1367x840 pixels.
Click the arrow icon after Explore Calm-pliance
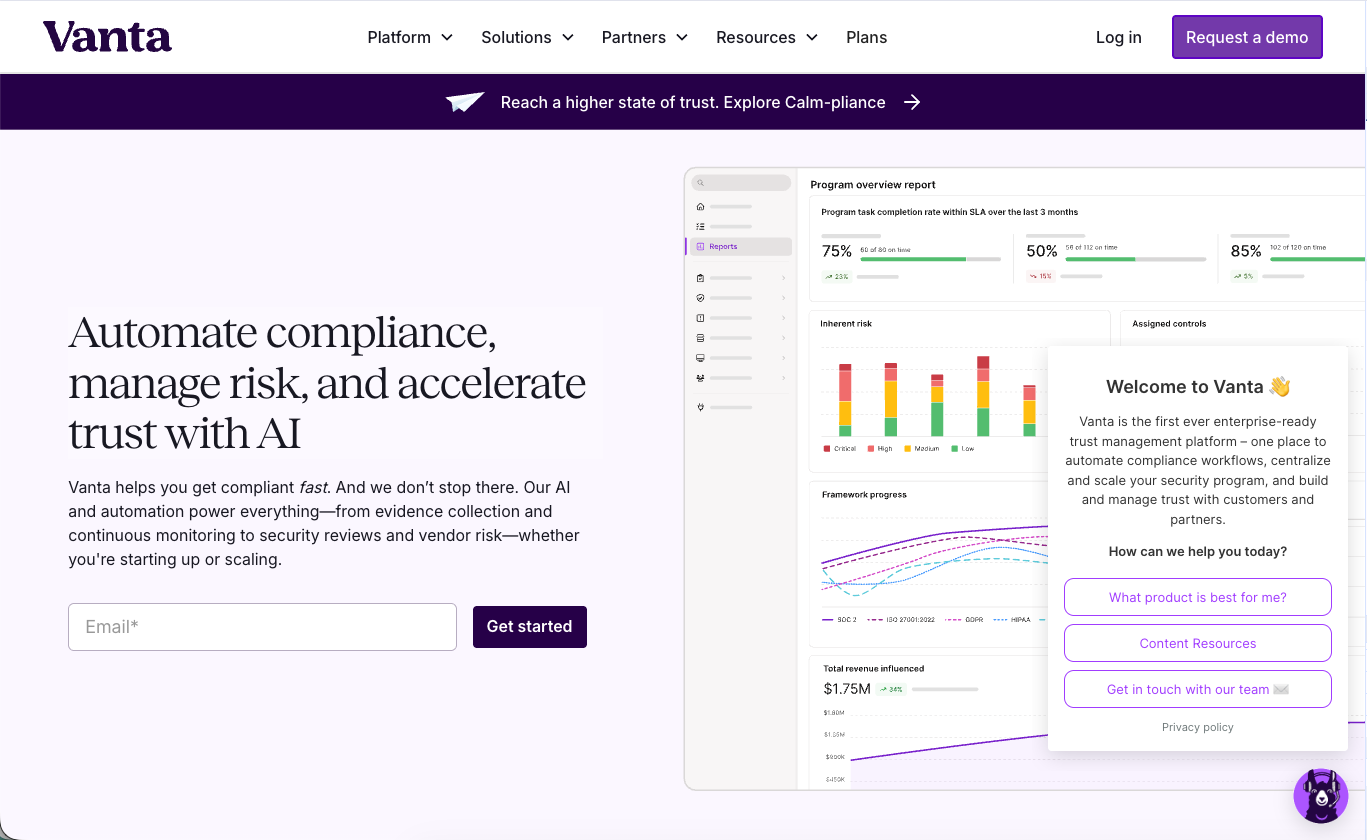(x=912, y=102)
